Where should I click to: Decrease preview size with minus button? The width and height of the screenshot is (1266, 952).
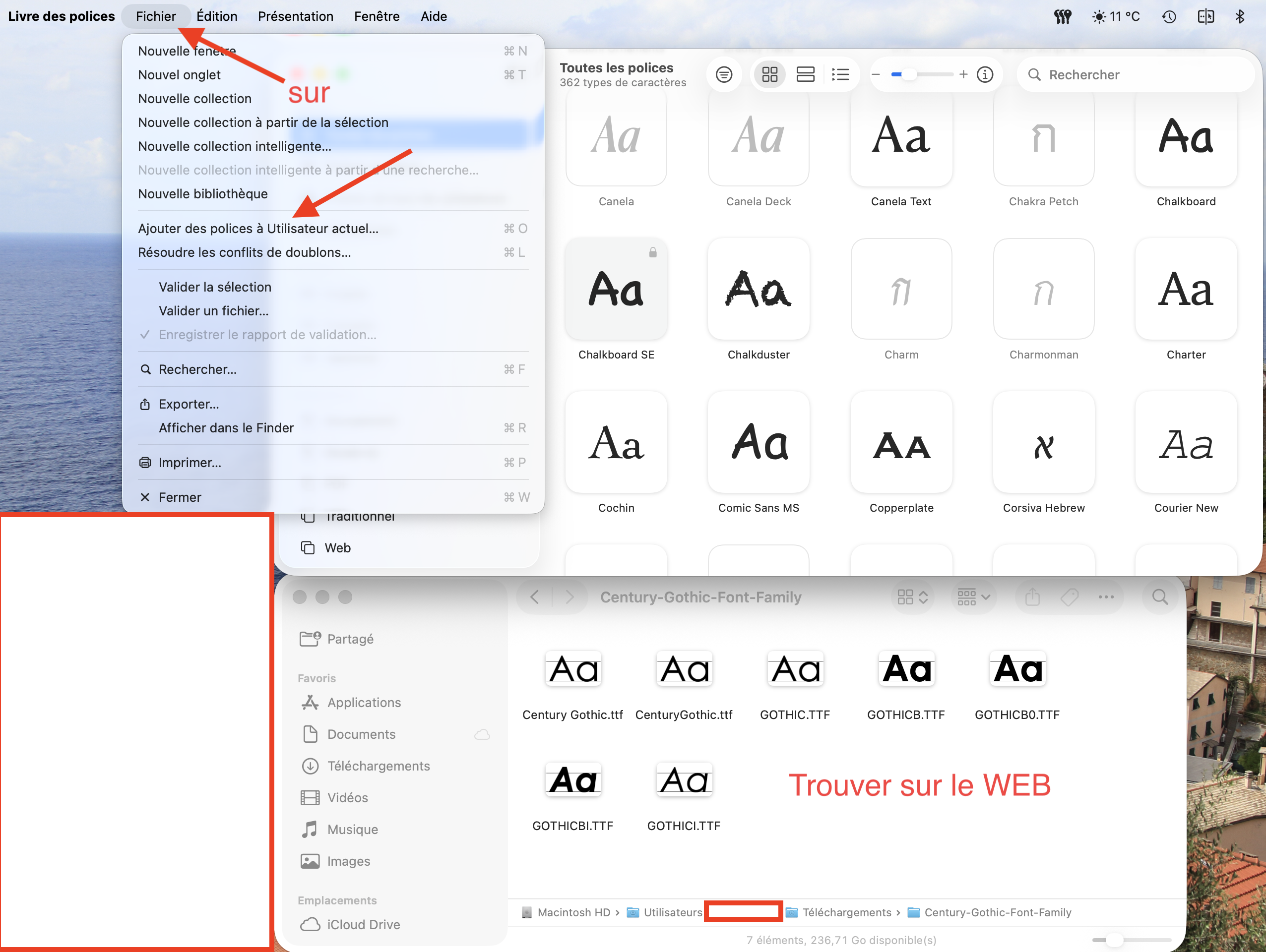(x=876, y=74)
